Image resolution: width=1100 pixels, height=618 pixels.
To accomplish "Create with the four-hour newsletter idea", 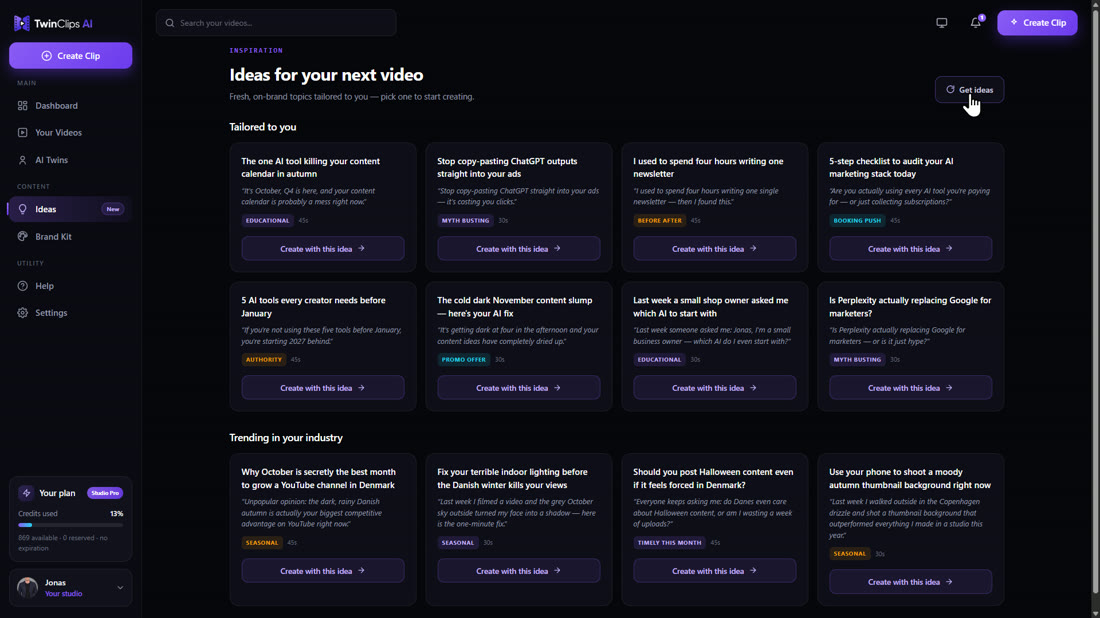I will coord(714,248).
